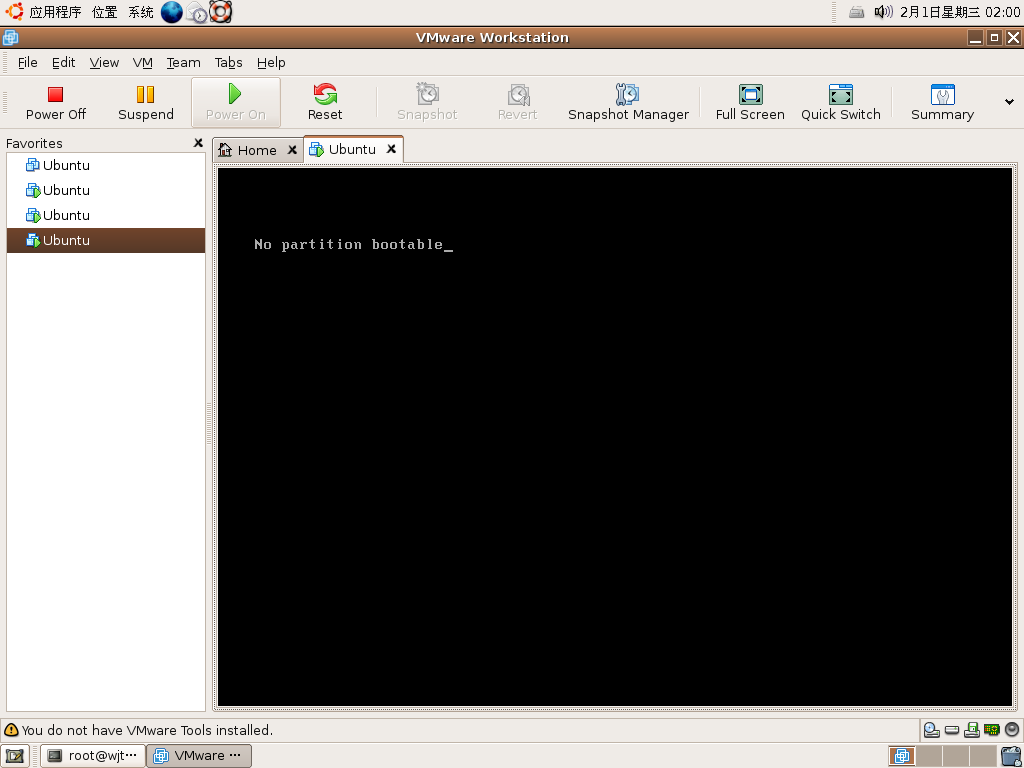Suspend the running virtual machine
The height and width of the screenshot is (768, 1024).
click(x=146, y=103)
